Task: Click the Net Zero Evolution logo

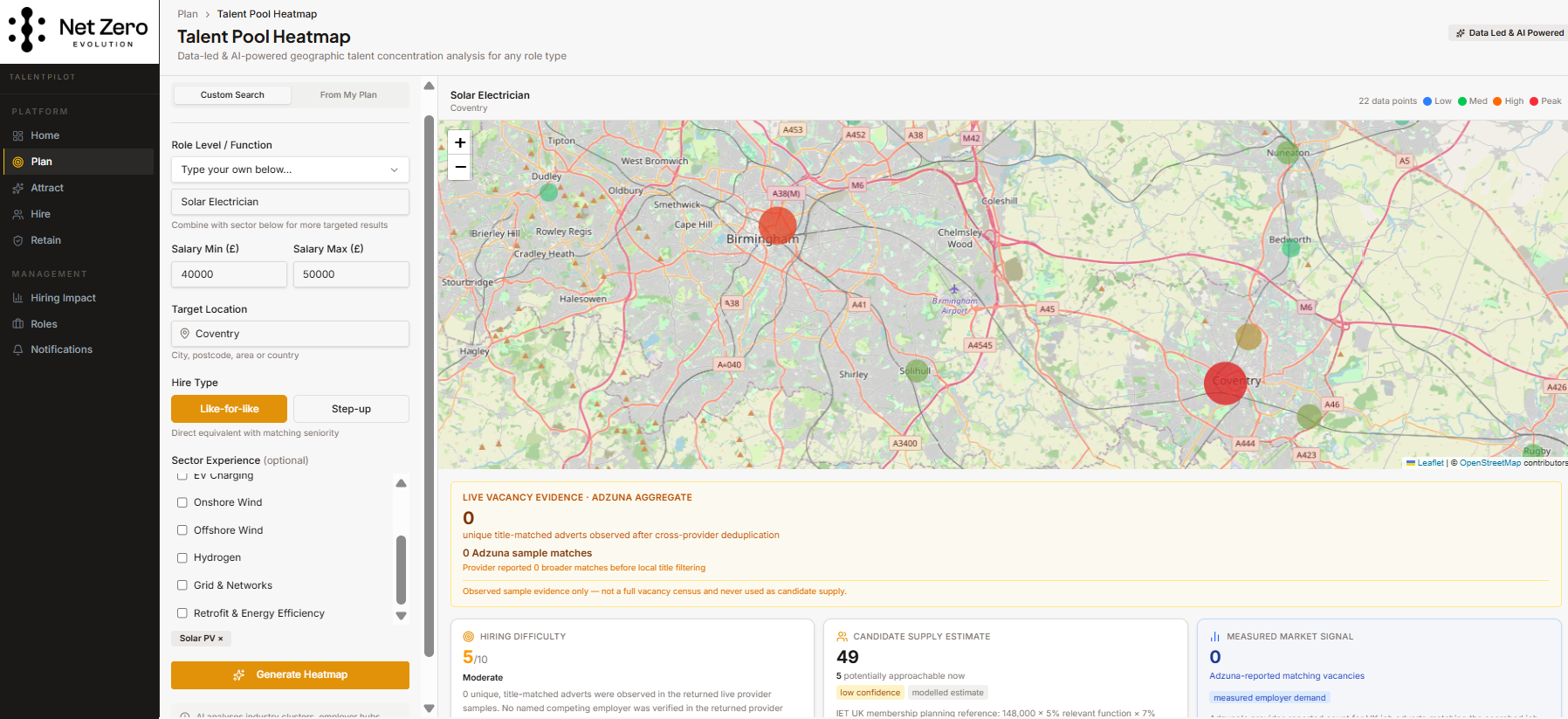Action: (79, 31)
